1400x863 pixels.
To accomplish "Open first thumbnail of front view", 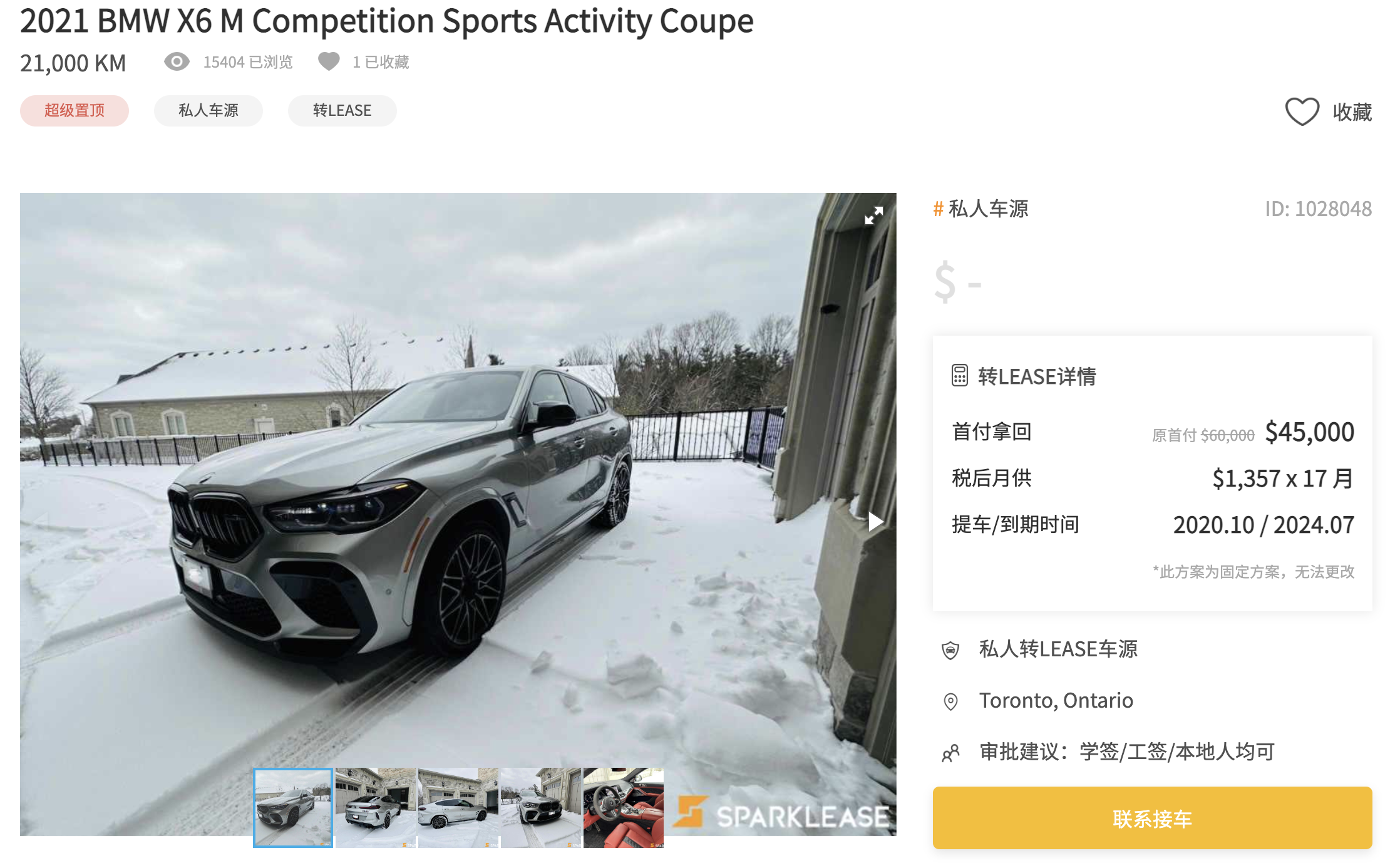I will coord(293,808).
